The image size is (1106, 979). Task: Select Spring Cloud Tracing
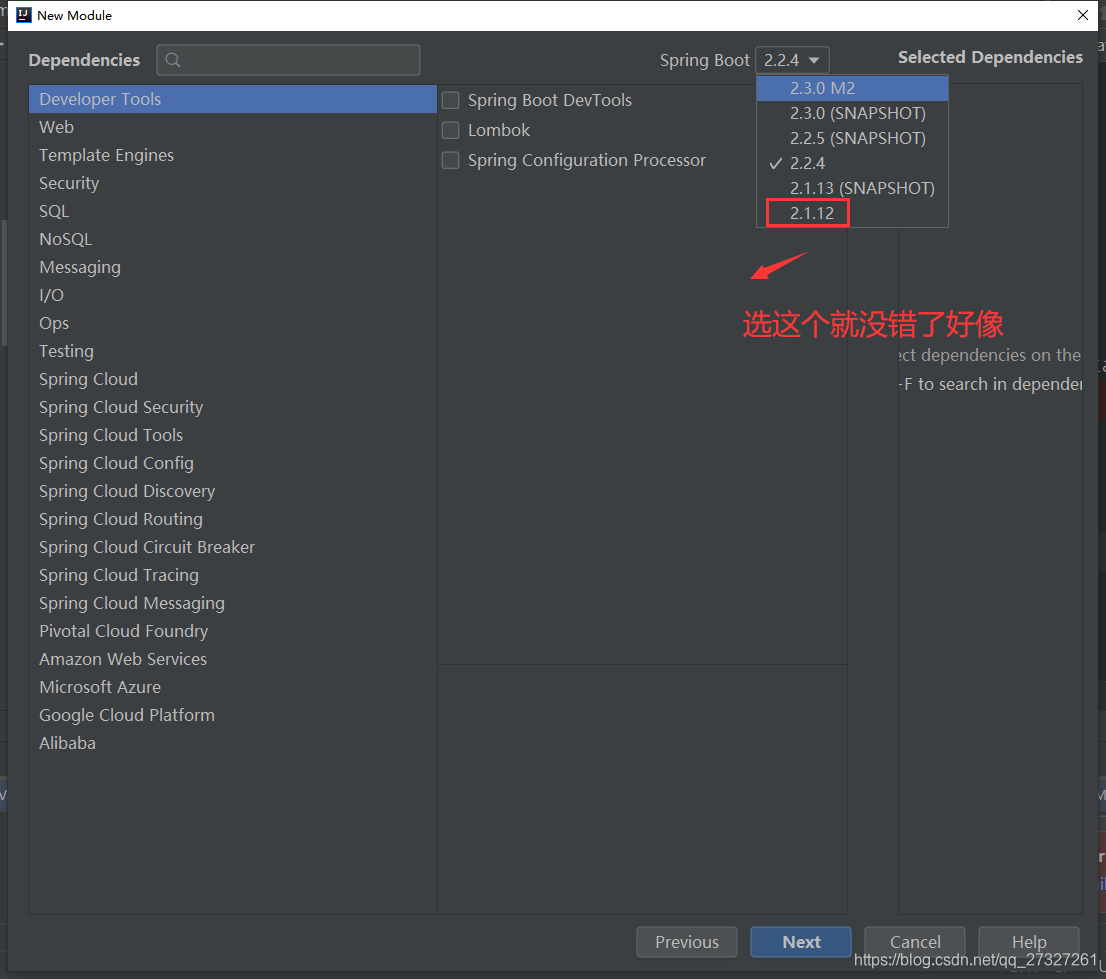(233, 575)
